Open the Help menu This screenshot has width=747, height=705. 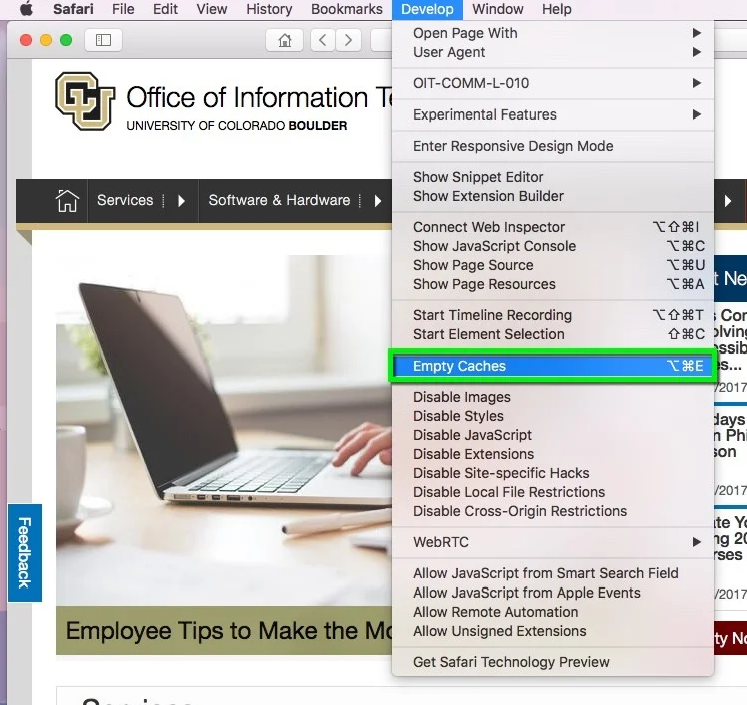(x=556, y=9)
